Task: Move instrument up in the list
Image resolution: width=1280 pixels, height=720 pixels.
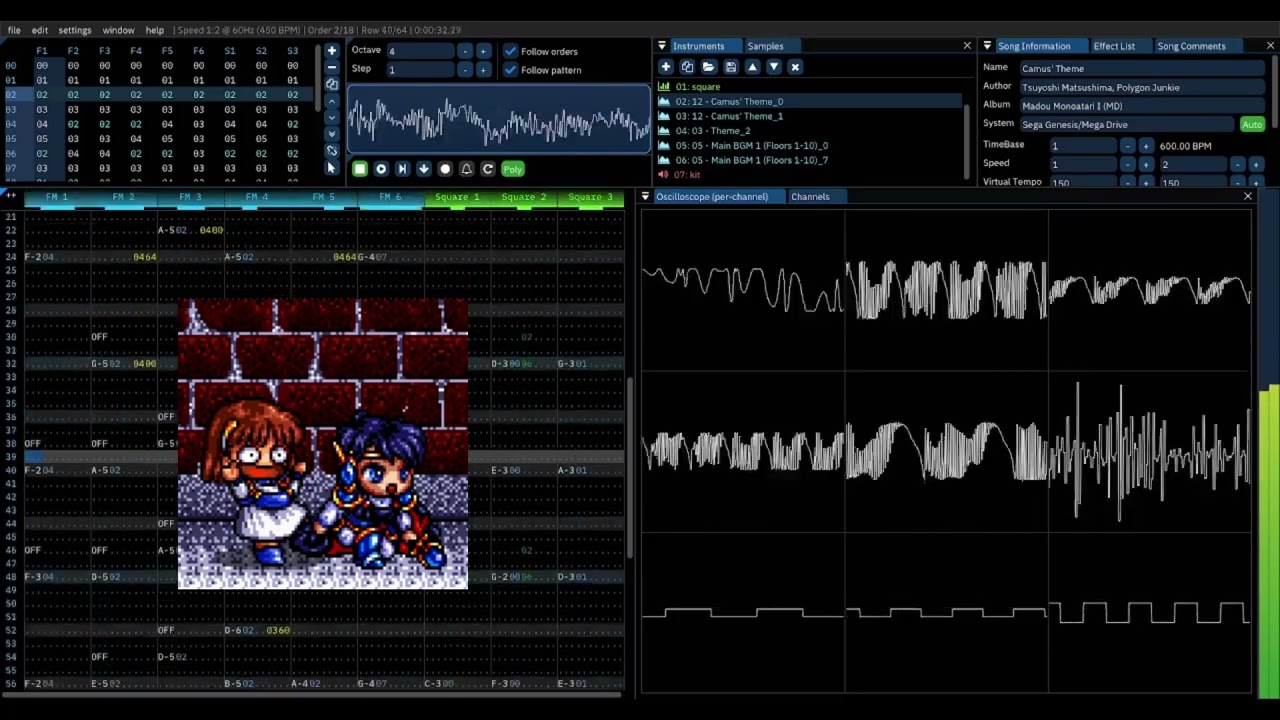Action: click(752, 67)
